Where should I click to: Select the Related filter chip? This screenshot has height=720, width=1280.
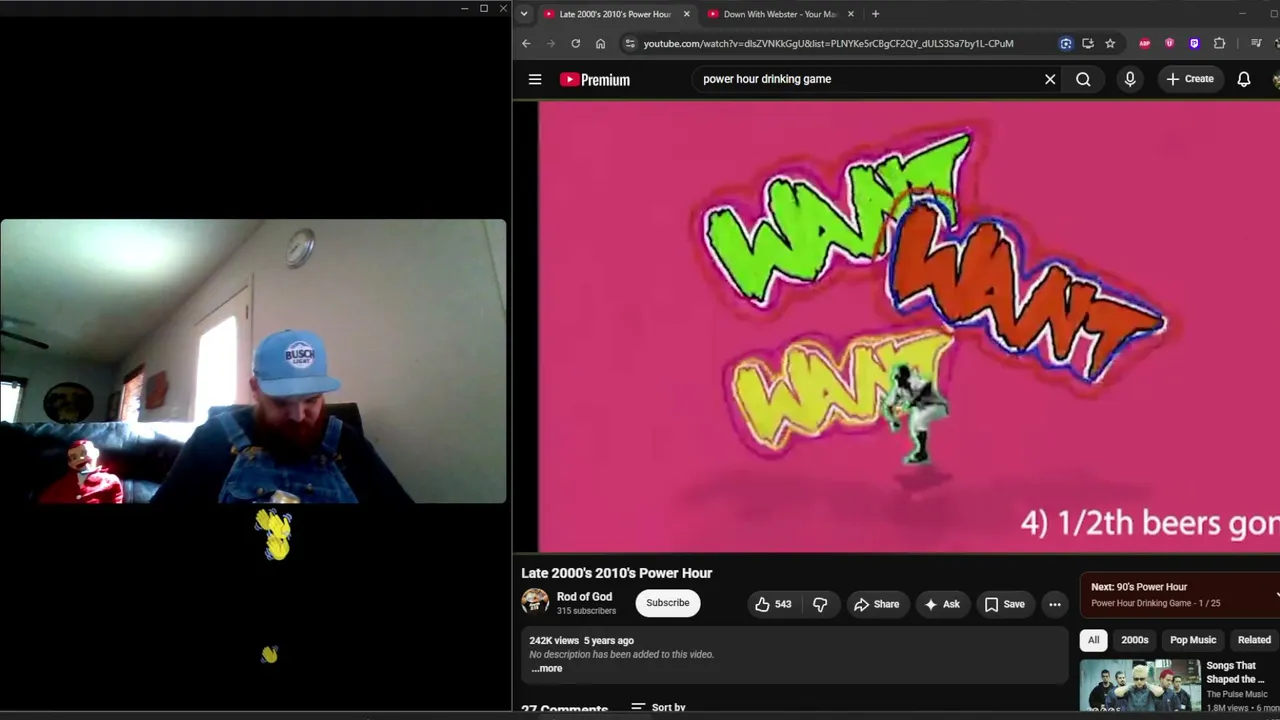pyautogui.click(x=1254, y=640)
